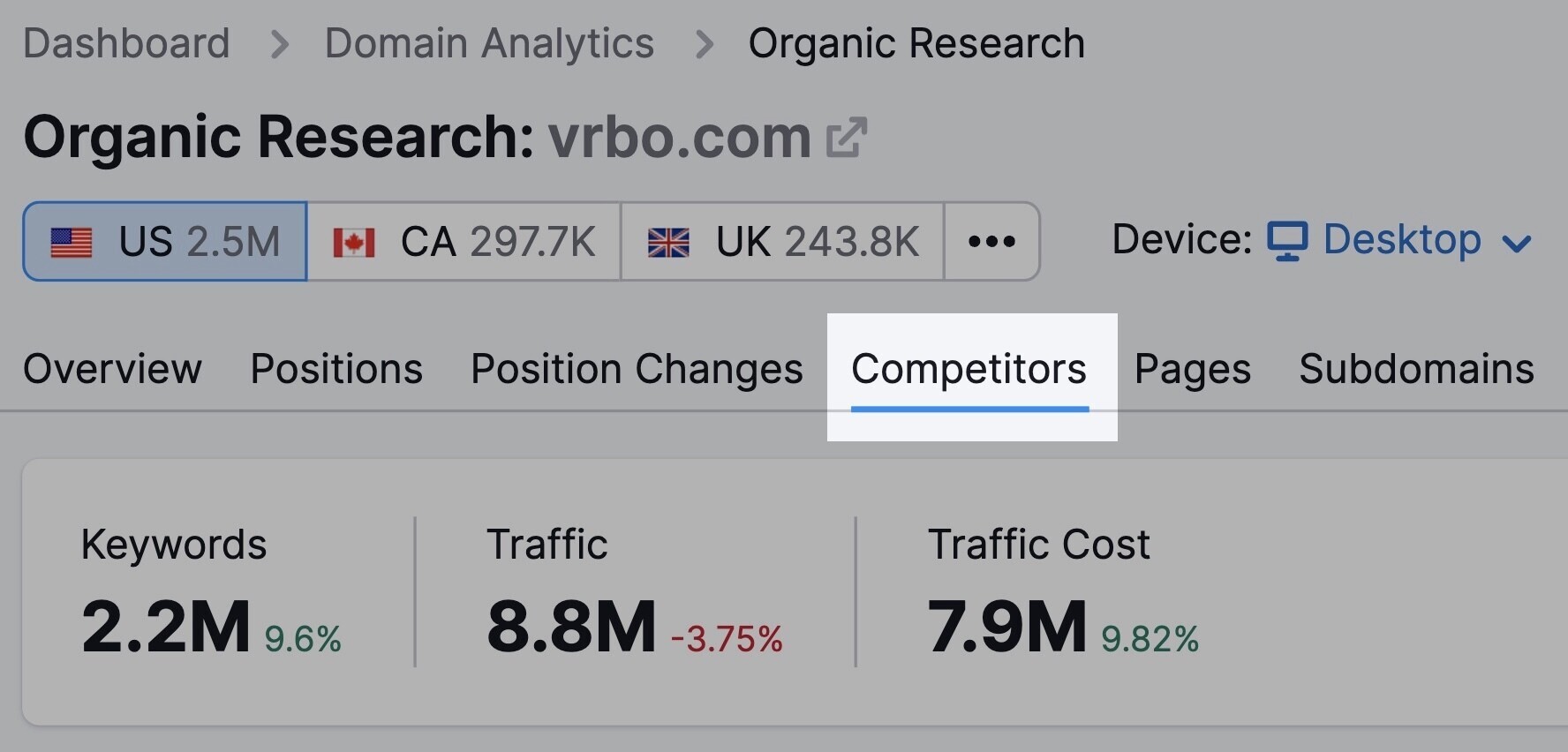
Task: Switch to the Positions tab
Action: [x=336, y=370]
